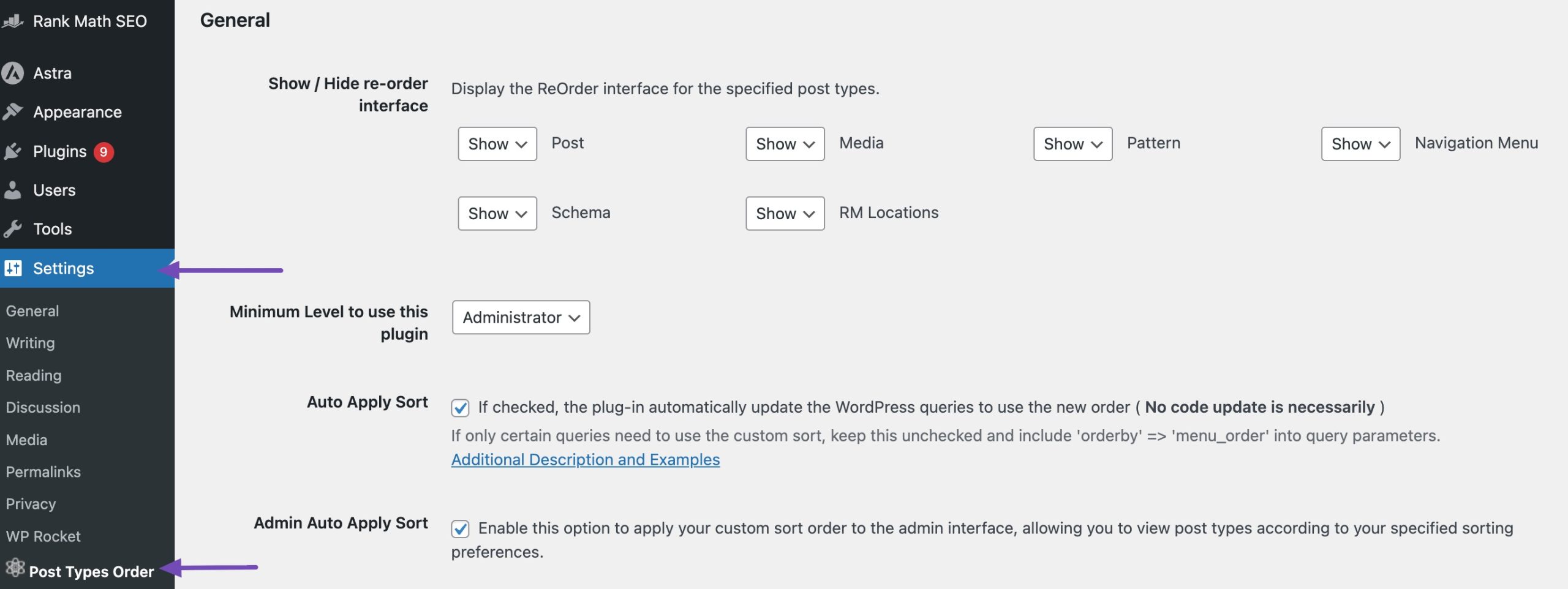Click the Appearance paintbrush icon
Screen dimensions: 1568x589
[x=13, y=112]
